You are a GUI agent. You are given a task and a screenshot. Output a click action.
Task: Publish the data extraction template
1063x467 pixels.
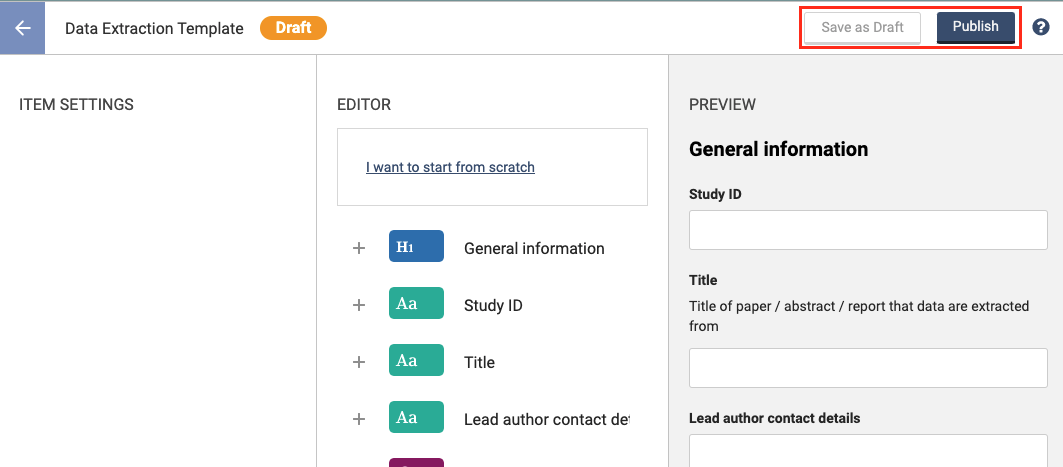point(975,27)
